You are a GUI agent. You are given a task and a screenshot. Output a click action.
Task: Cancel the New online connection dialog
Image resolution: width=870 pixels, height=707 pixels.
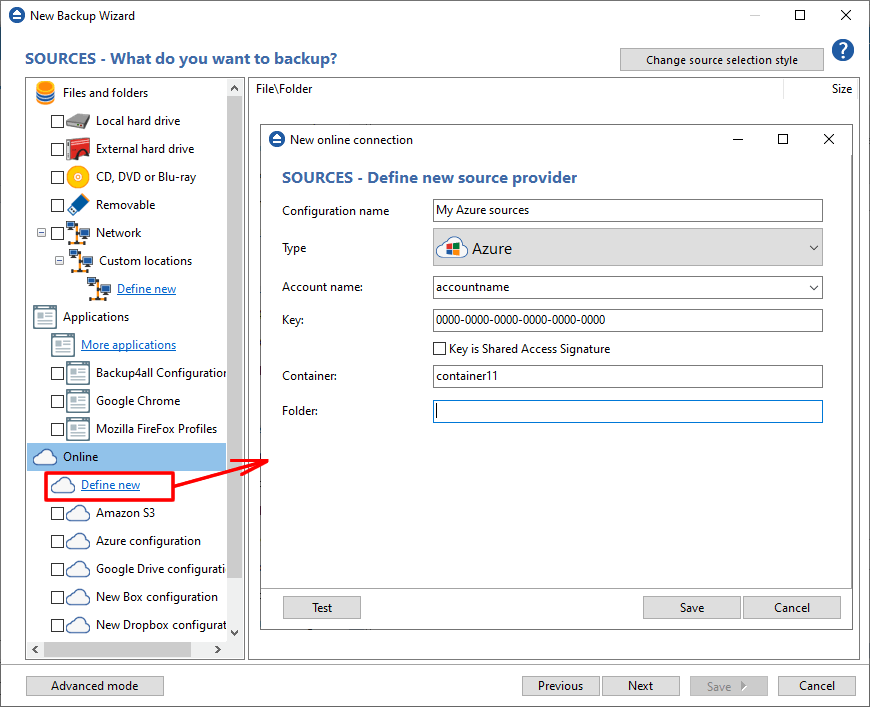tap(792, 608)
